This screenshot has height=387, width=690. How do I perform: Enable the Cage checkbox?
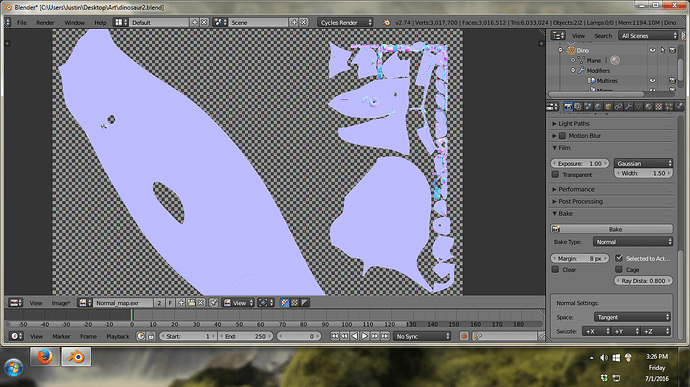tap(619, 269)
